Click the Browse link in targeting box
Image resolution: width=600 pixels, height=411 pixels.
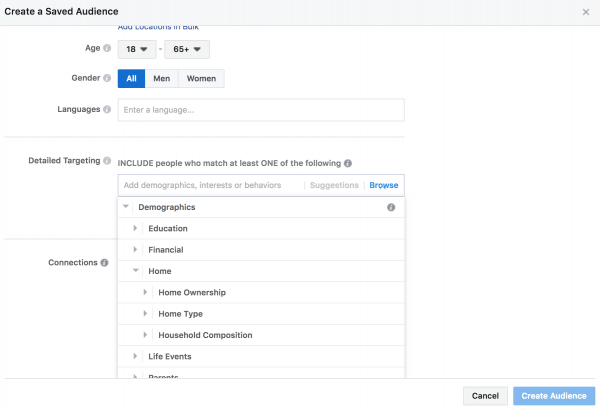coord(384,185)
